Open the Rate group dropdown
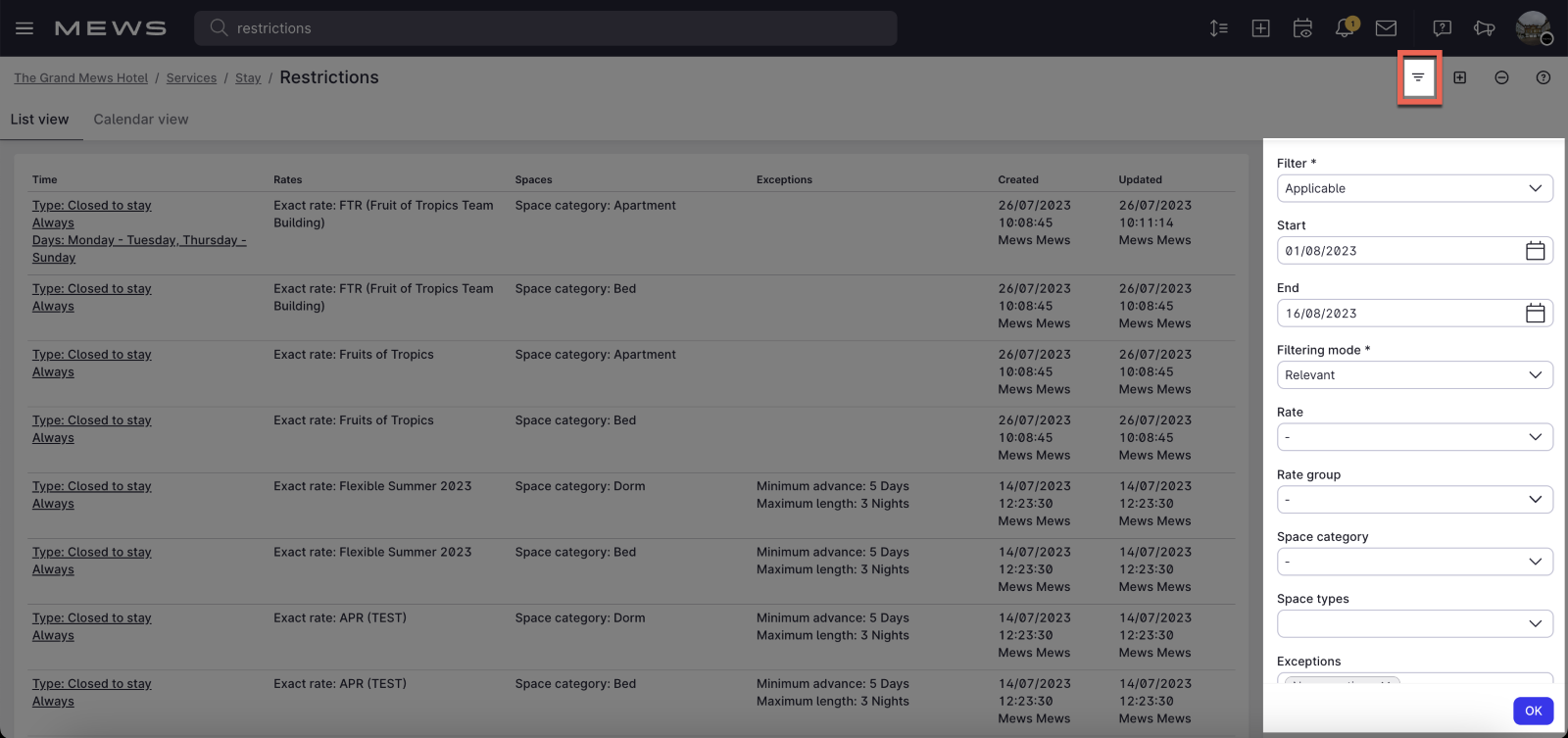The height and width of the screenshot is (738, 1568). click(1414, 500)
